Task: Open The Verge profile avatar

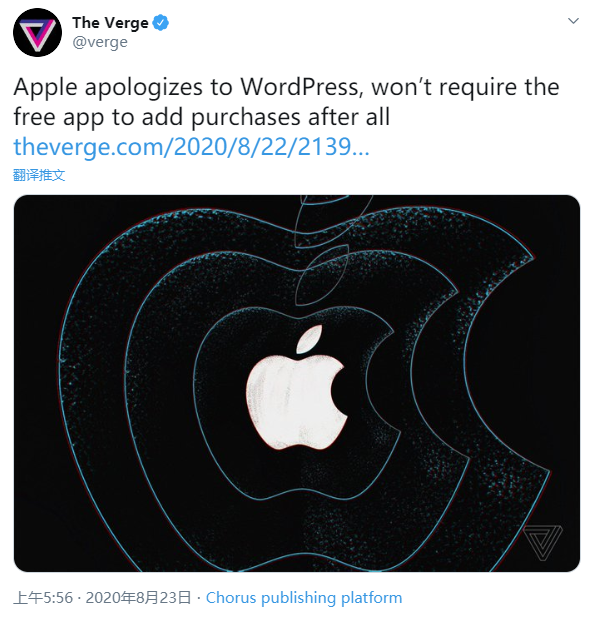Action: click(37, 32)
